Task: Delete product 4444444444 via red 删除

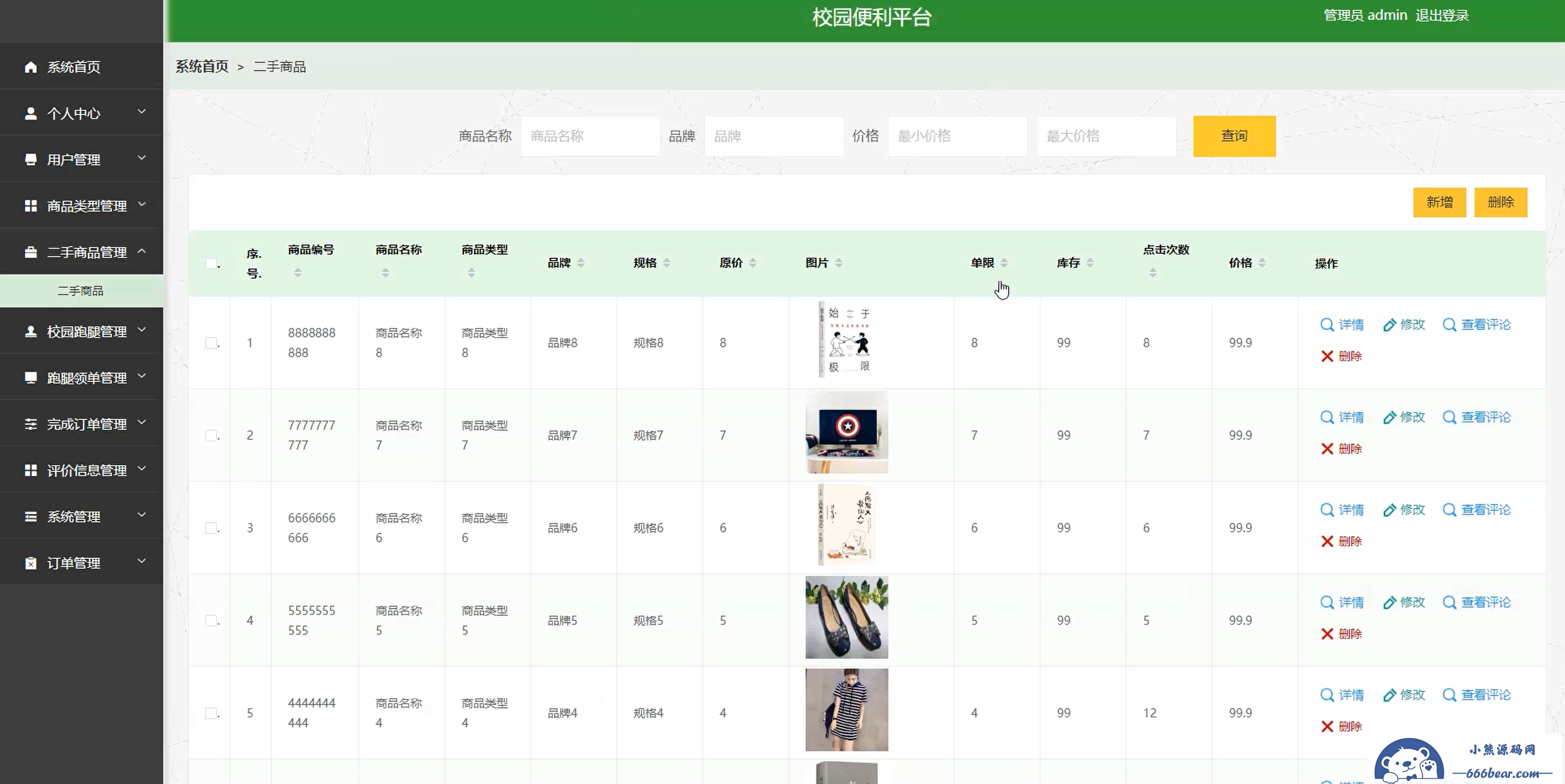Action: point(1341,726)
